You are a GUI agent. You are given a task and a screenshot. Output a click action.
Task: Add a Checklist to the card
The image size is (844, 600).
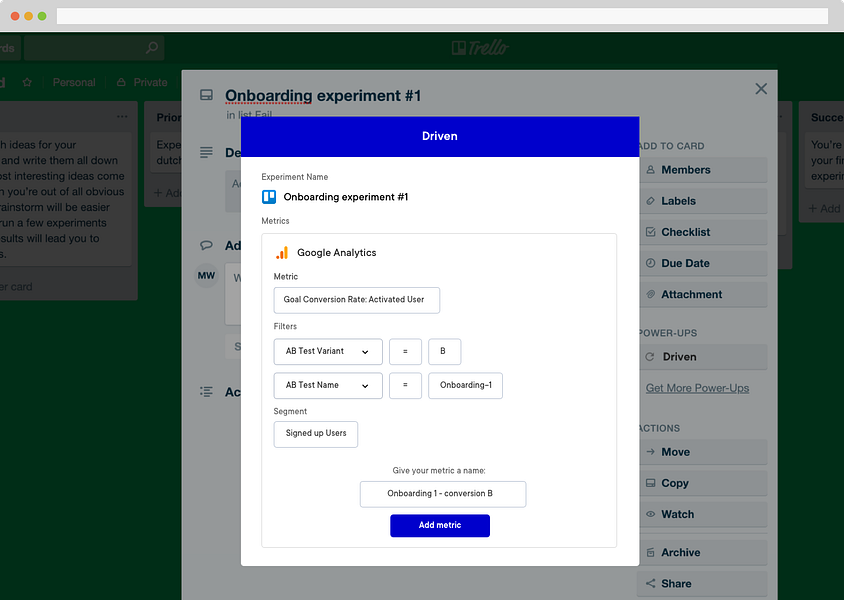click(702, 232)
